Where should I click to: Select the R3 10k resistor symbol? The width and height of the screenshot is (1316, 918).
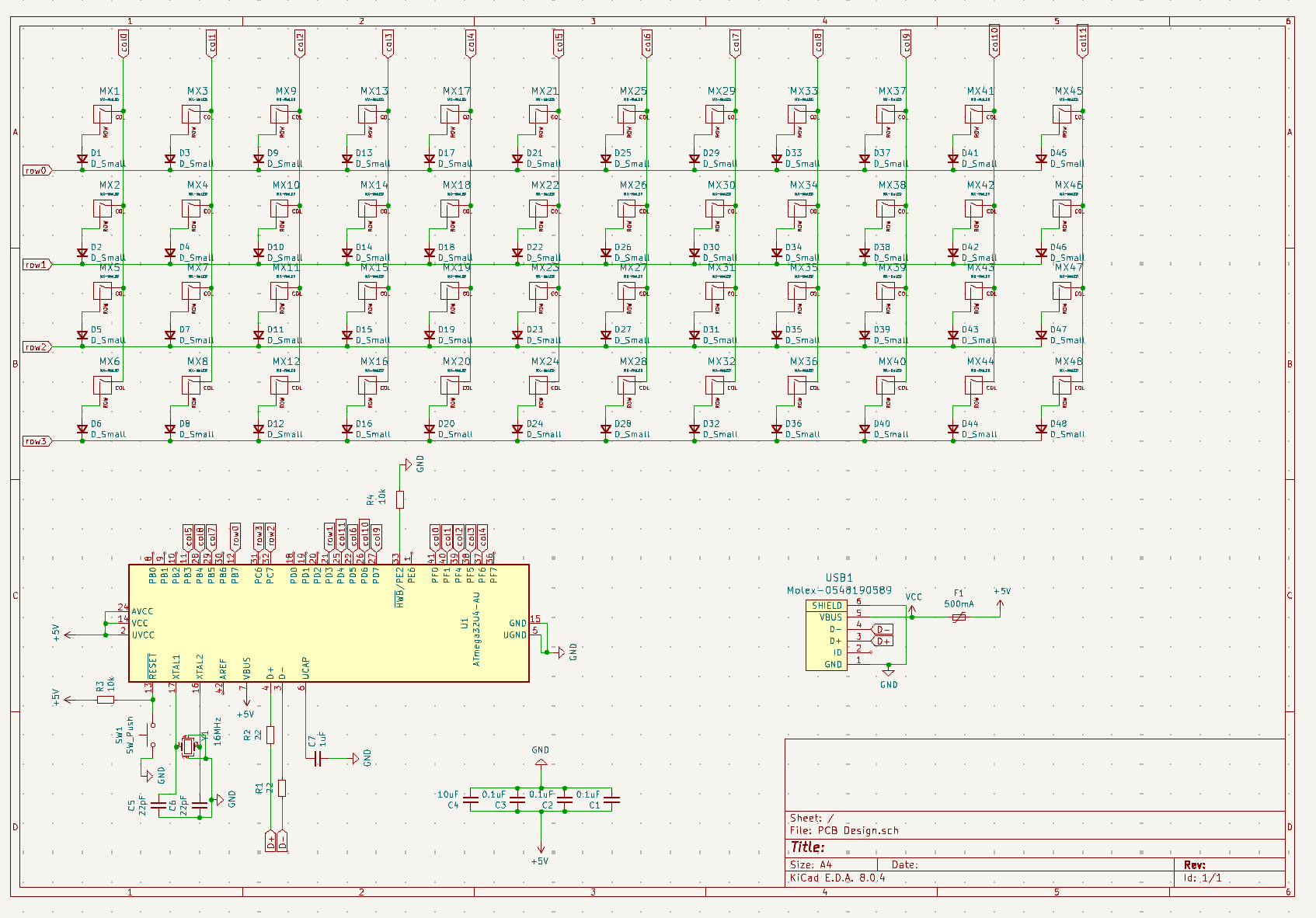(106, 700)
